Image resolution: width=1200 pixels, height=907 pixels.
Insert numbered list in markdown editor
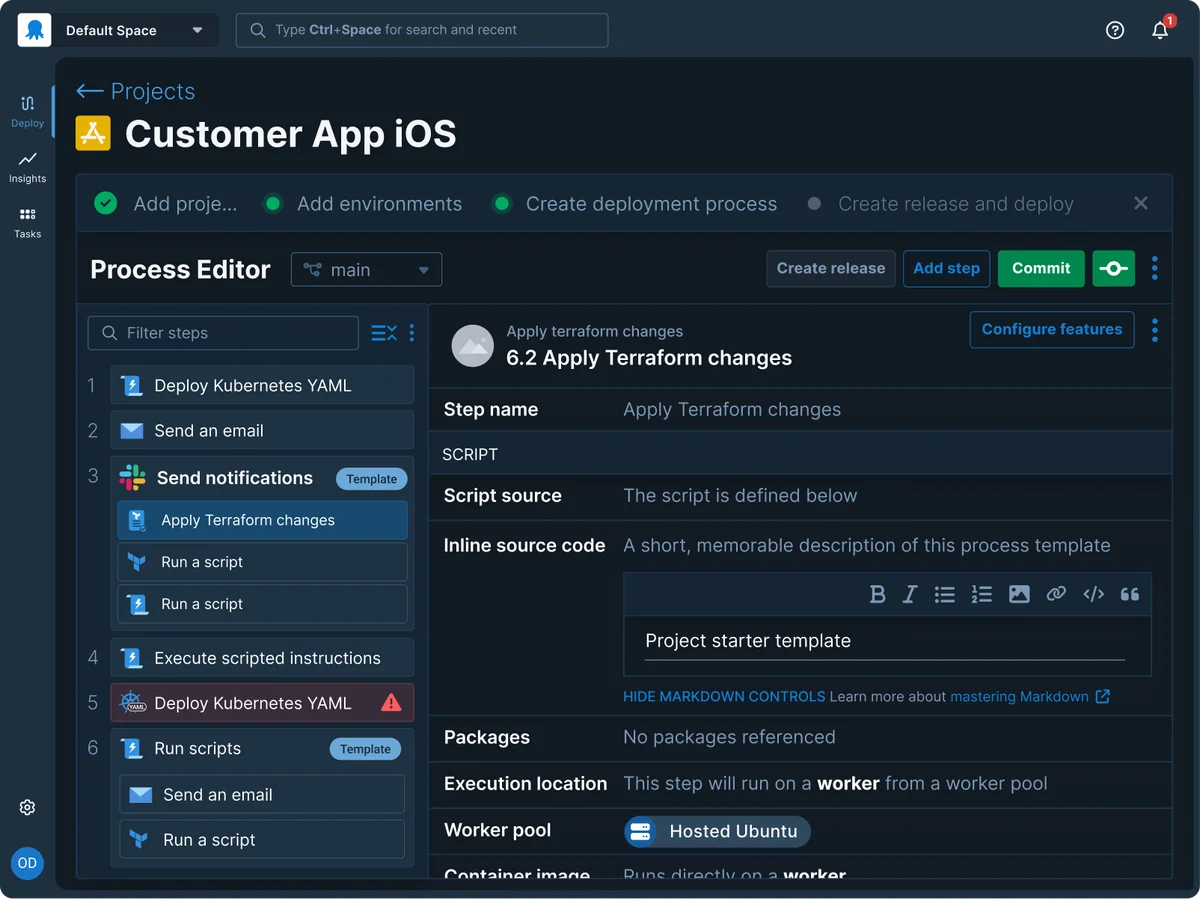tap(982, 594)
